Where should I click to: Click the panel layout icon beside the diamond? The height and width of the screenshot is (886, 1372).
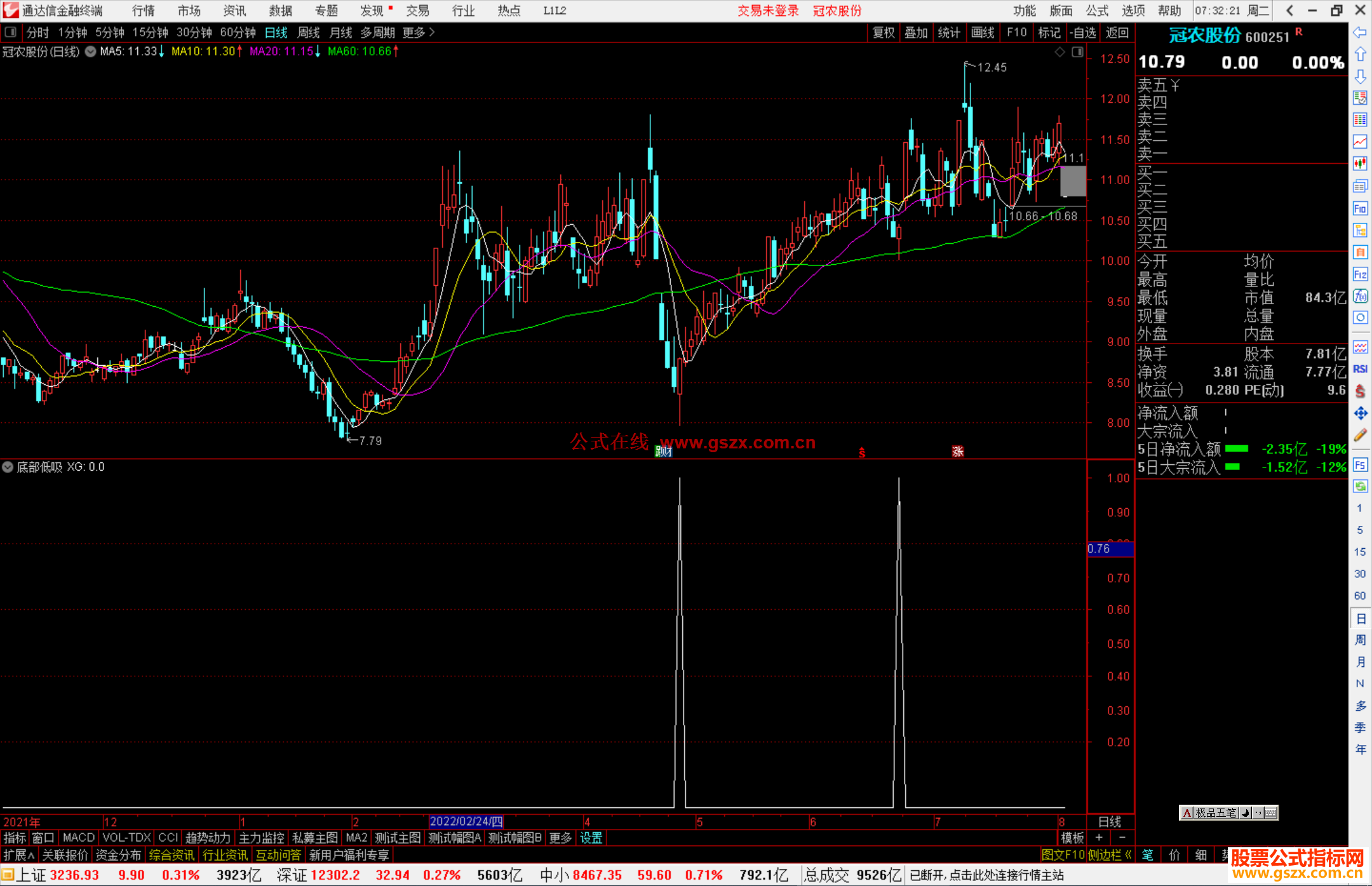pos(1077,52)
